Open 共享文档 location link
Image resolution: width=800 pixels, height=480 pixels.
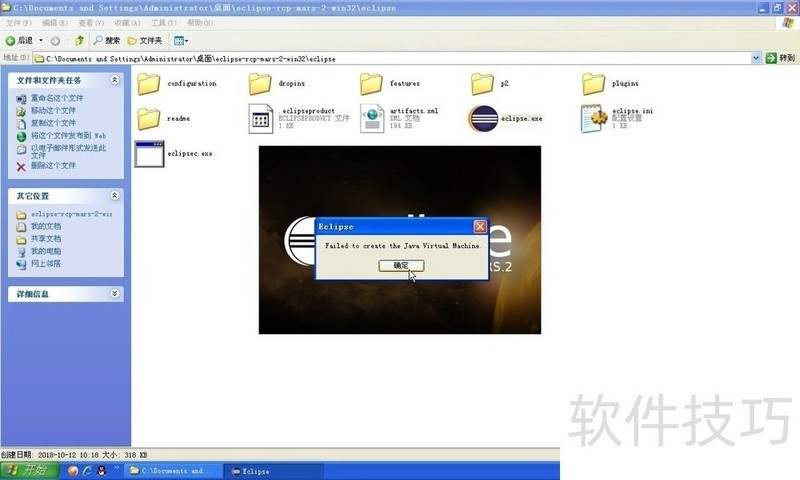click(x=46, y=239)
